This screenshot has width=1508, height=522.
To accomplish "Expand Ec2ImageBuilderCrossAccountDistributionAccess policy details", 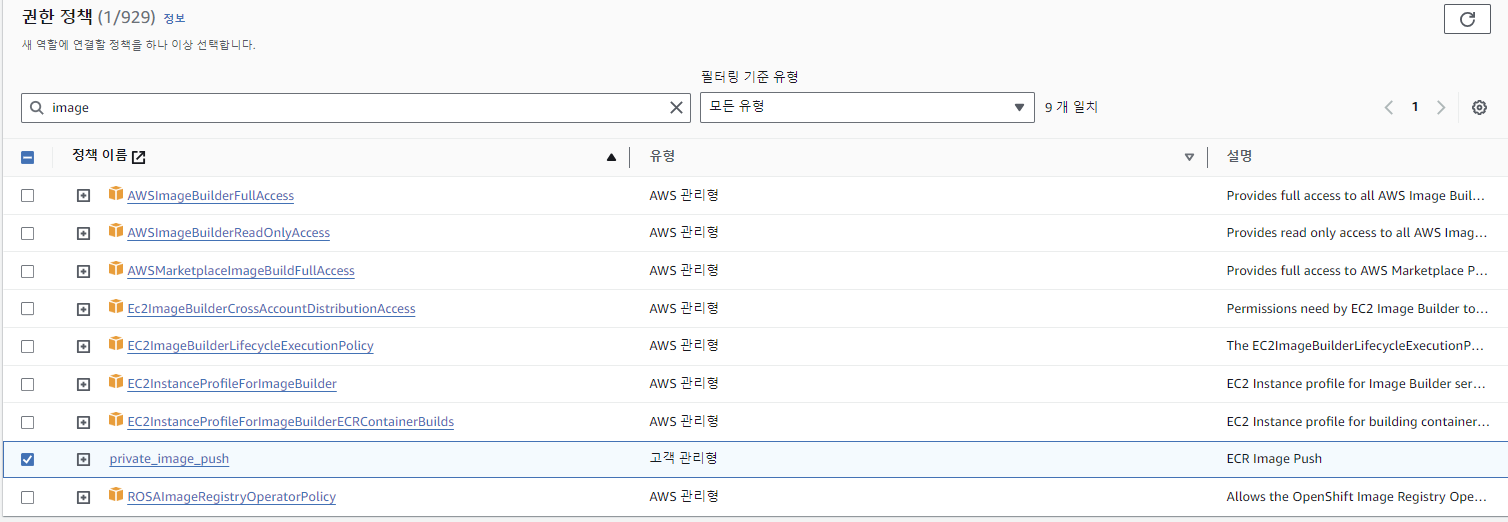I will (84, 309).
